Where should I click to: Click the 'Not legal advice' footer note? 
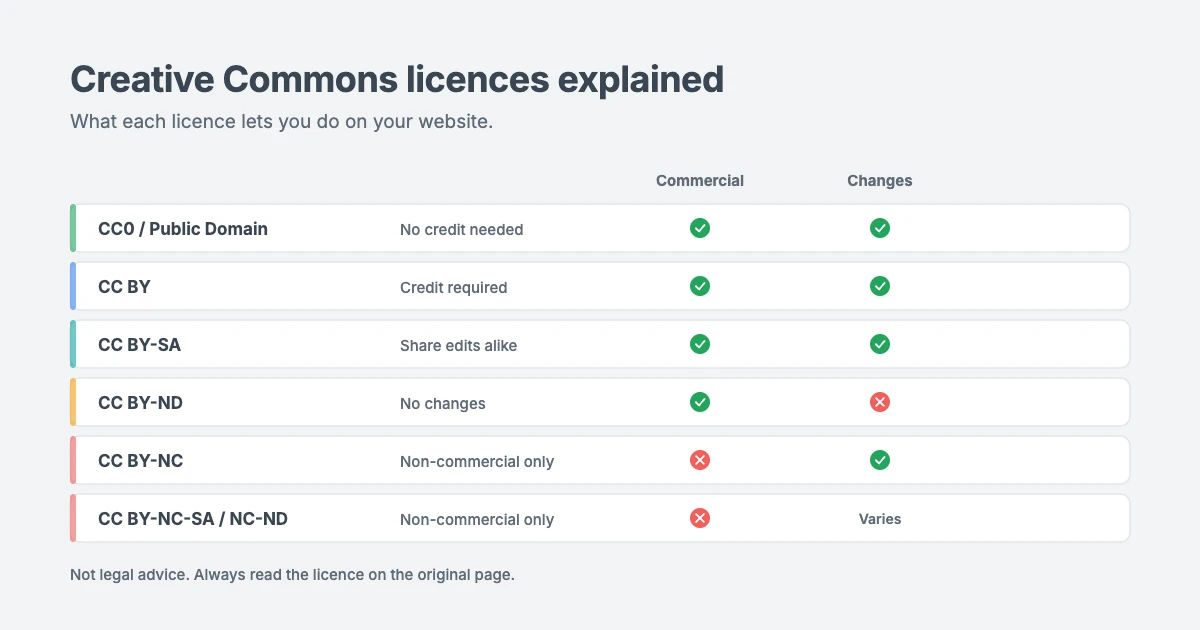point(292,576)
